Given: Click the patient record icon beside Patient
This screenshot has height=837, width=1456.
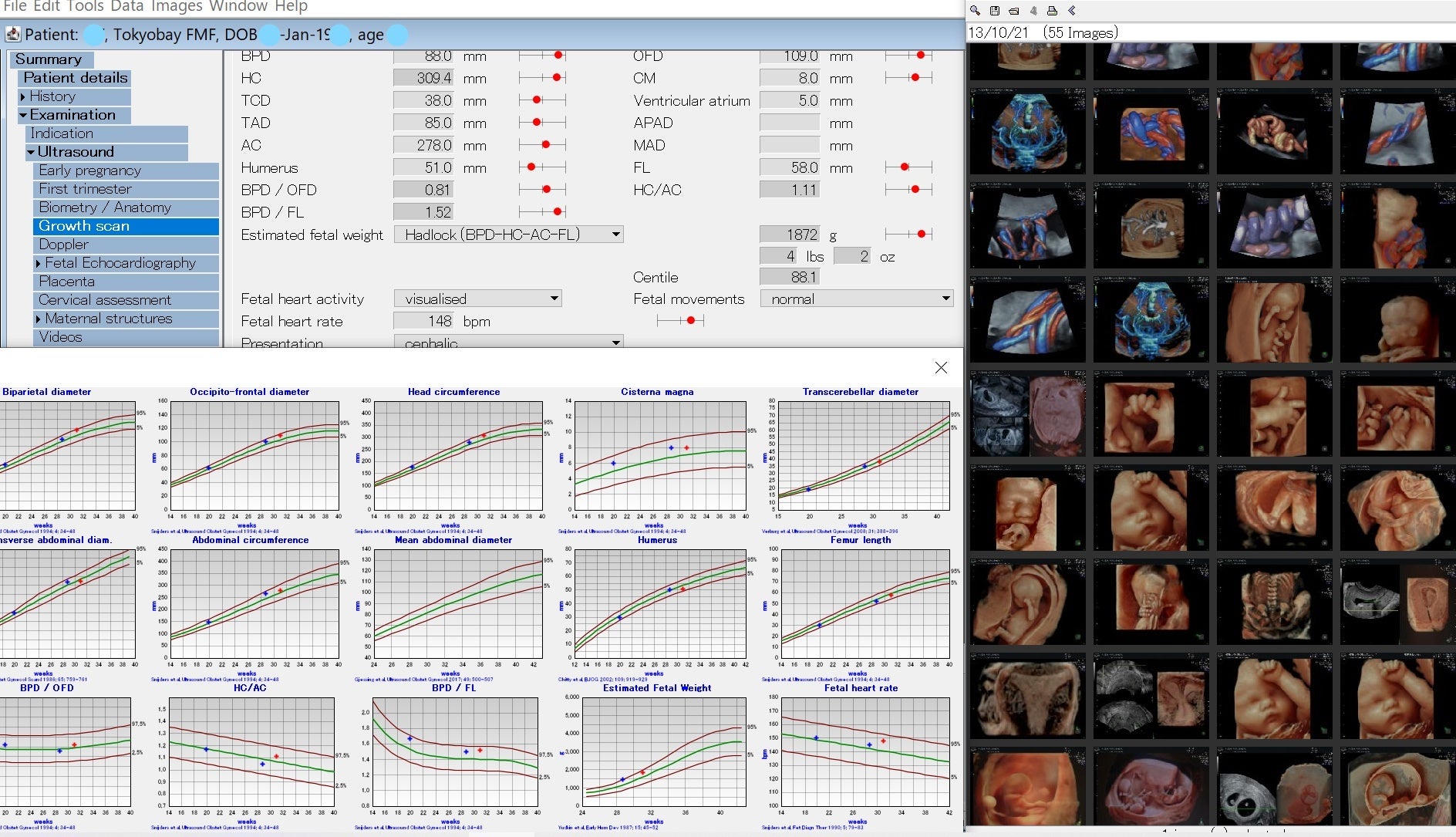Looking at the screenshot, I should click(x=13, y=35).
